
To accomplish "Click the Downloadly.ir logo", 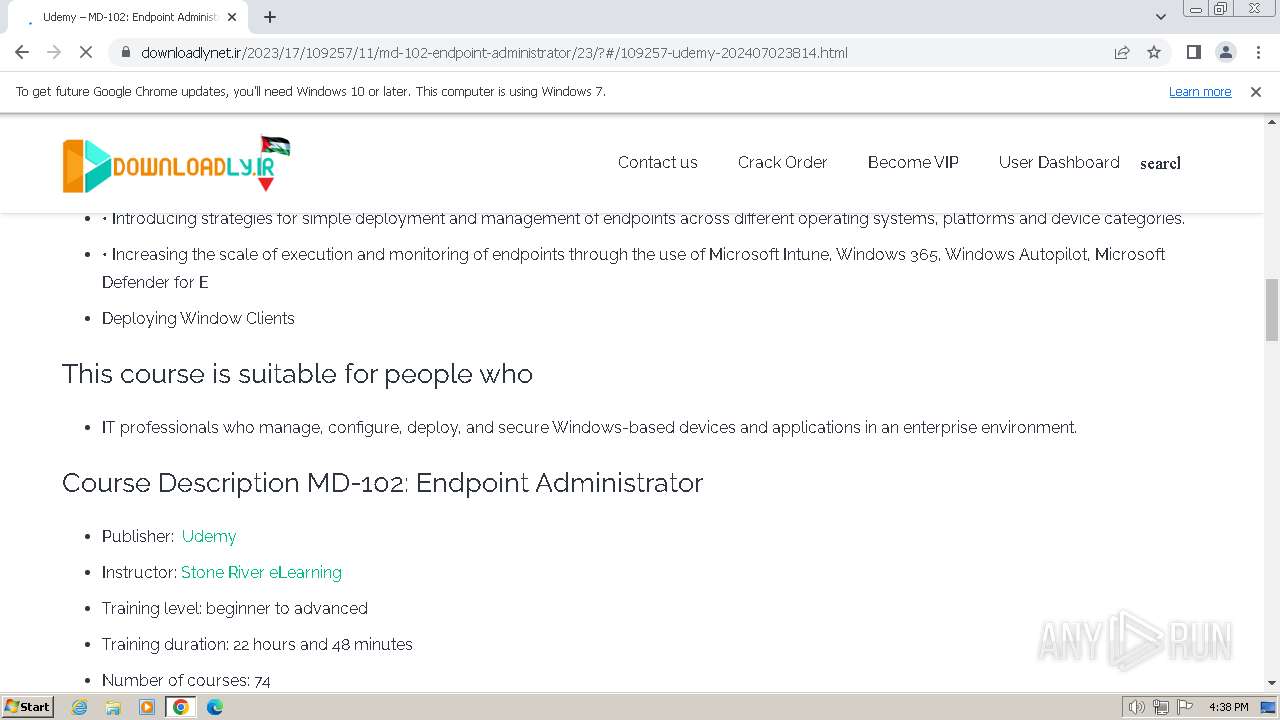I will (176, 163).
